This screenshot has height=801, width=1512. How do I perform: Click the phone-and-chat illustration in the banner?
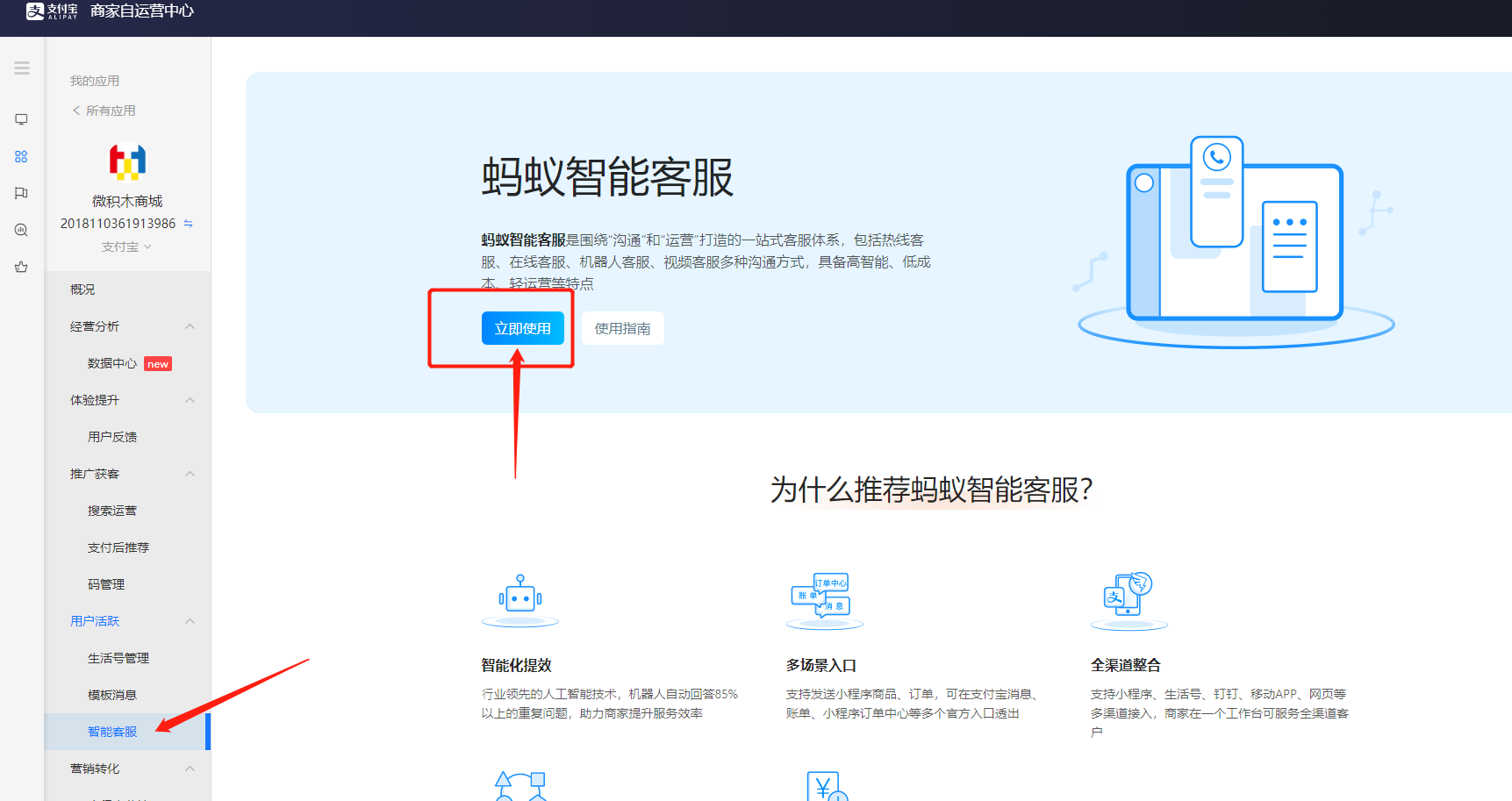click(1236, 241)
